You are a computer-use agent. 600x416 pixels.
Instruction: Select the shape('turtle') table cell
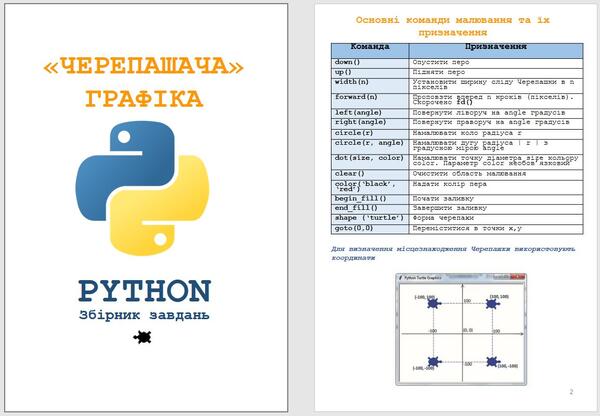[370, 219]
